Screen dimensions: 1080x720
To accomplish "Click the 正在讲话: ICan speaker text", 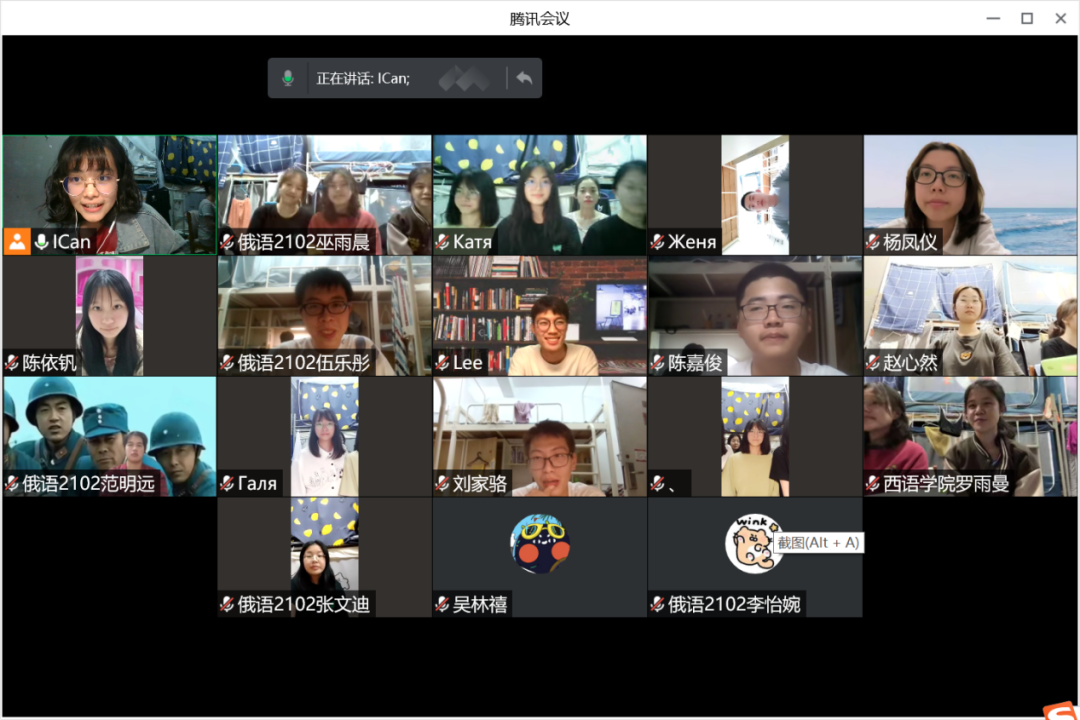I will 363,78.
